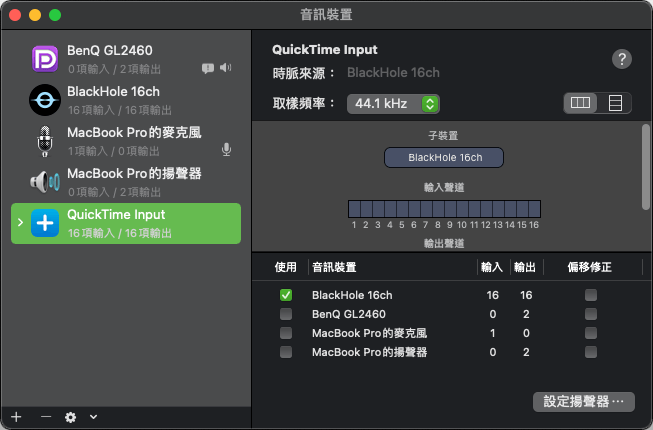Click alert sound icon beside BenQ GL2460
The height and width of the screenshot is (430, 653).
pyautogui.click(x=208, y=68)
